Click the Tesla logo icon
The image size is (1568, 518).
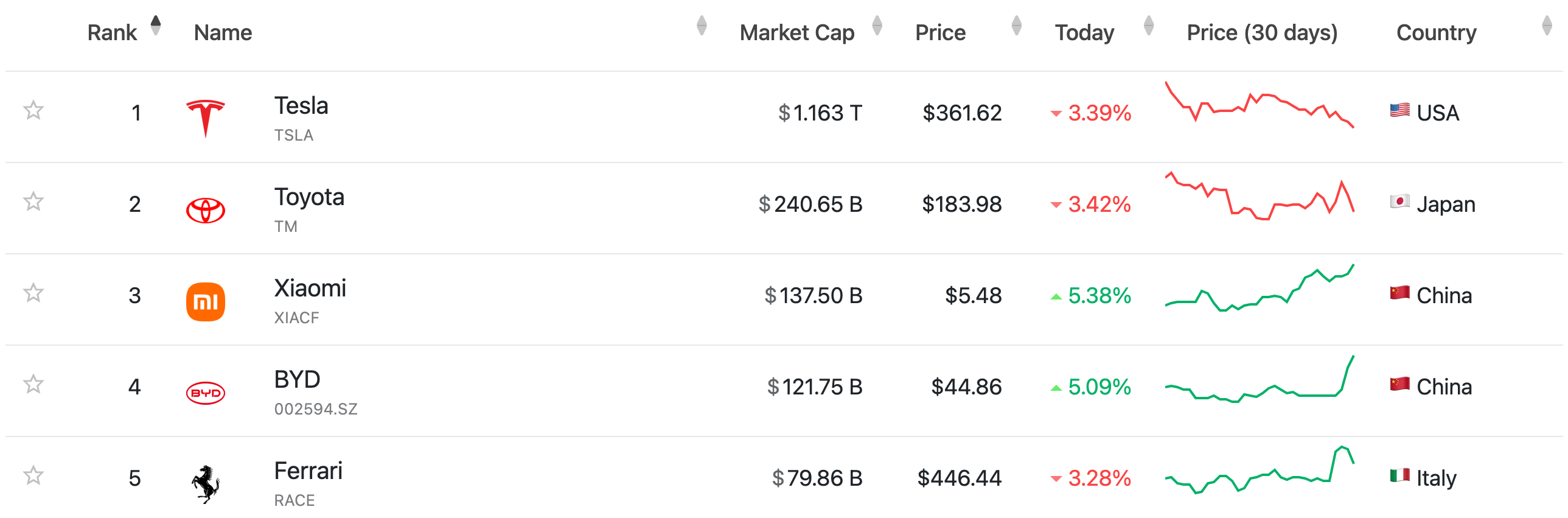[x=206, y=118]
